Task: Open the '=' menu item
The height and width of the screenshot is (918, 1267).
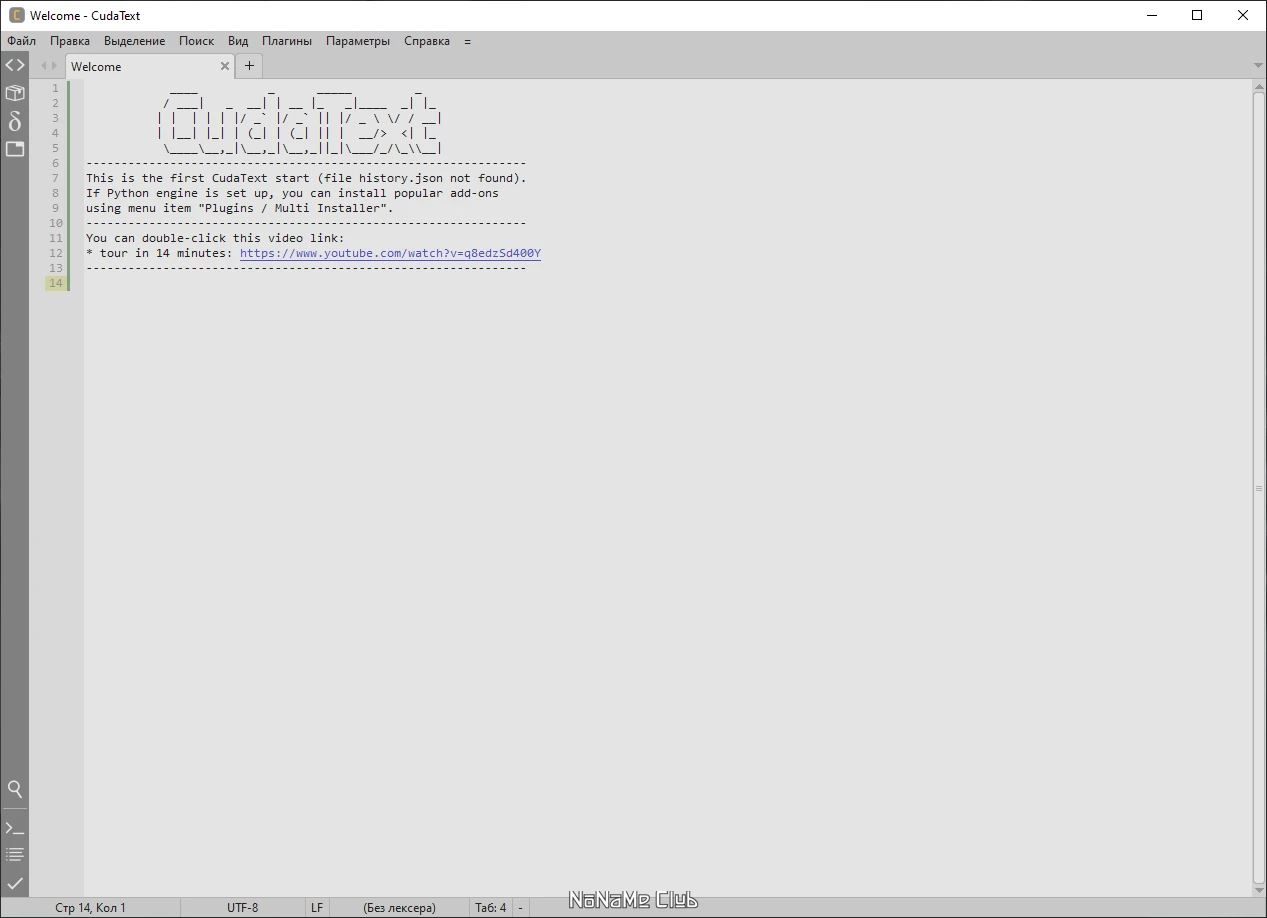Action: point(468,41)
